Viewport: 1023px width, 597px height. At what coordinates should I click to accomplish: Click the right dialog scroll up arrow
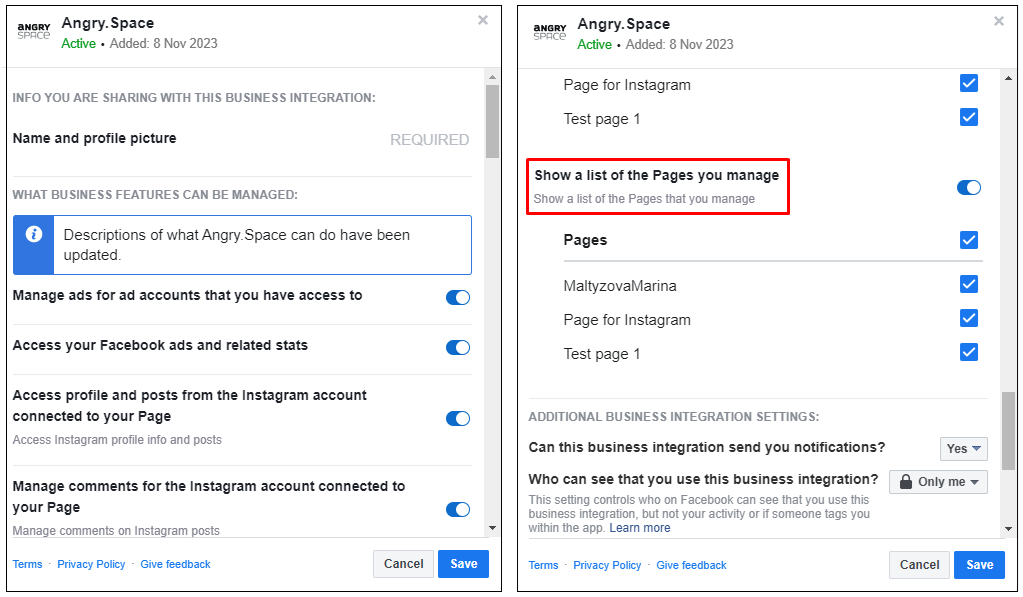1009,78
